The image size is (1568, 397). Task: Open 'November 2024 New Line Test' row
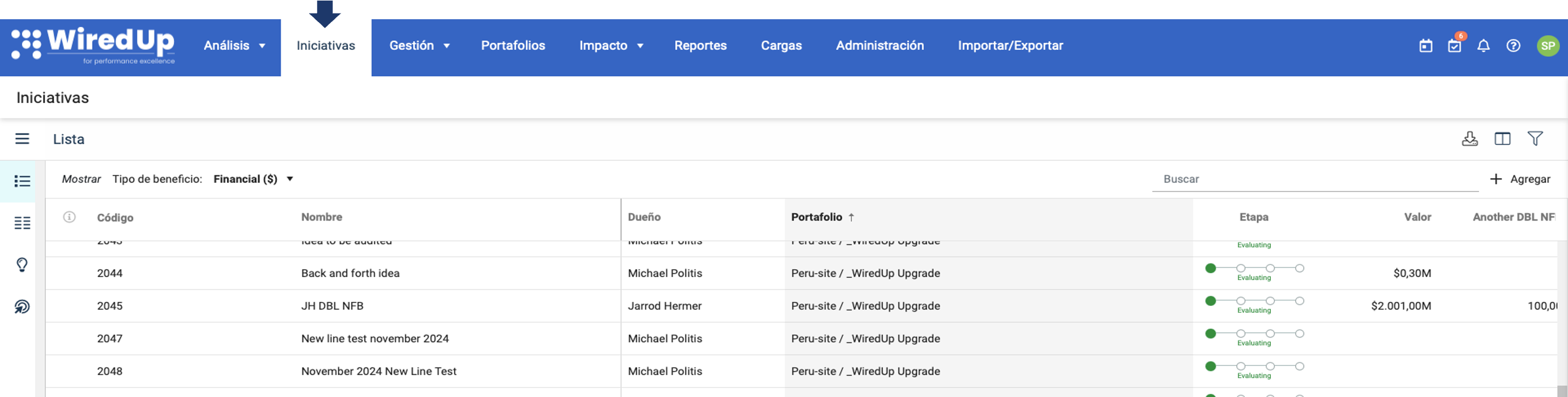tap(379, 372)
